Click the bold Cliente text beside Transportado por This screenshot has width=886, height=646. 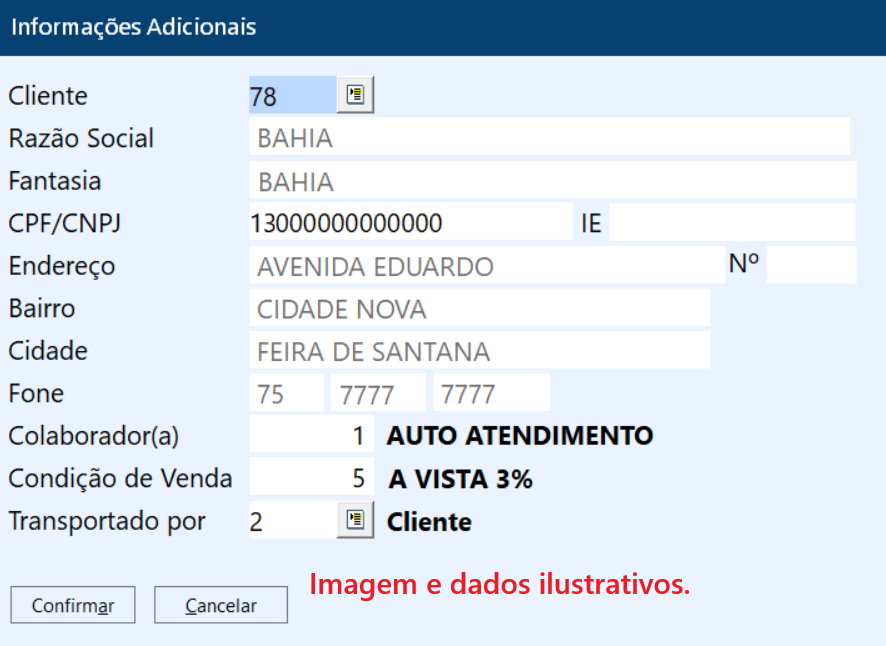pos(429,521)
